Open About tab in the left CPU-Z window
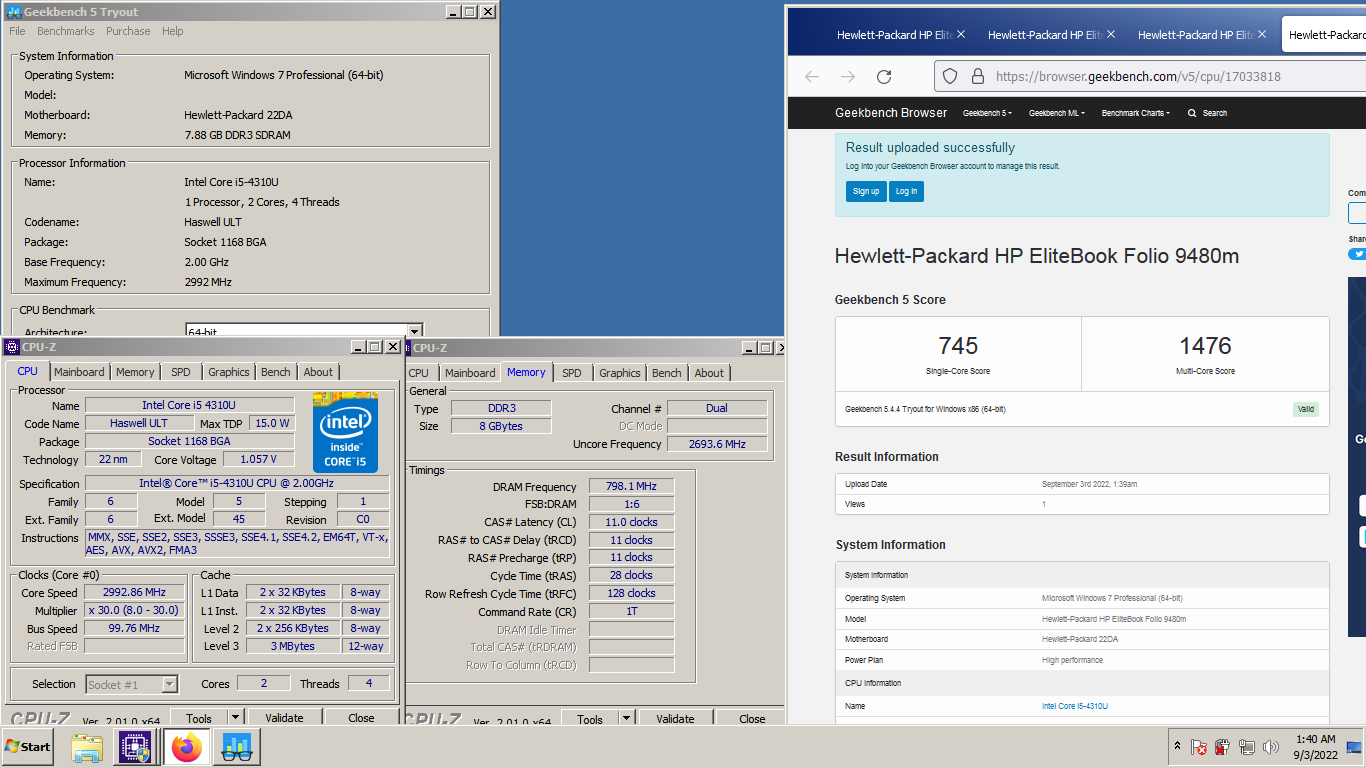Screen dimensions: 1366x768 319,372
